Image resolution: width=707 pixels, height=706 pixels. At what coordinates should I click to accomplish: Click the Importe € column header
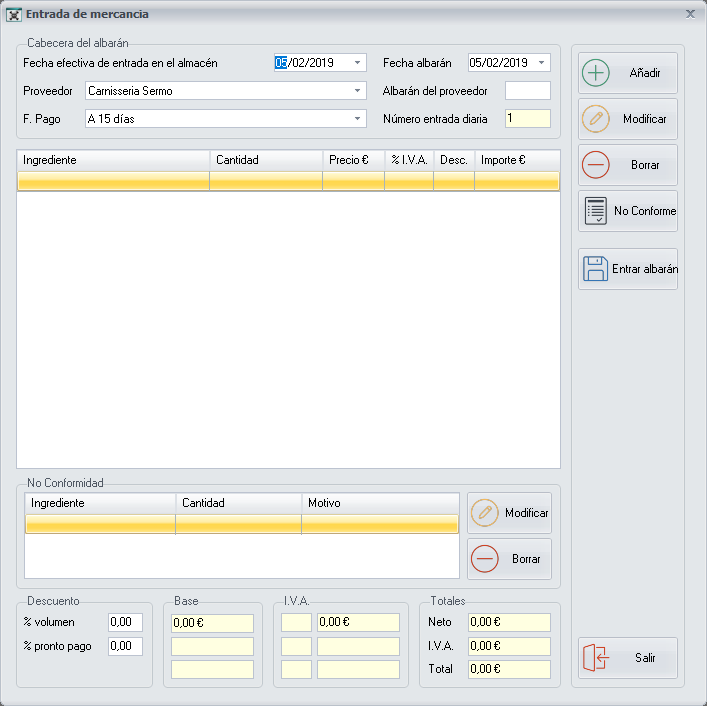click(515, 160)
